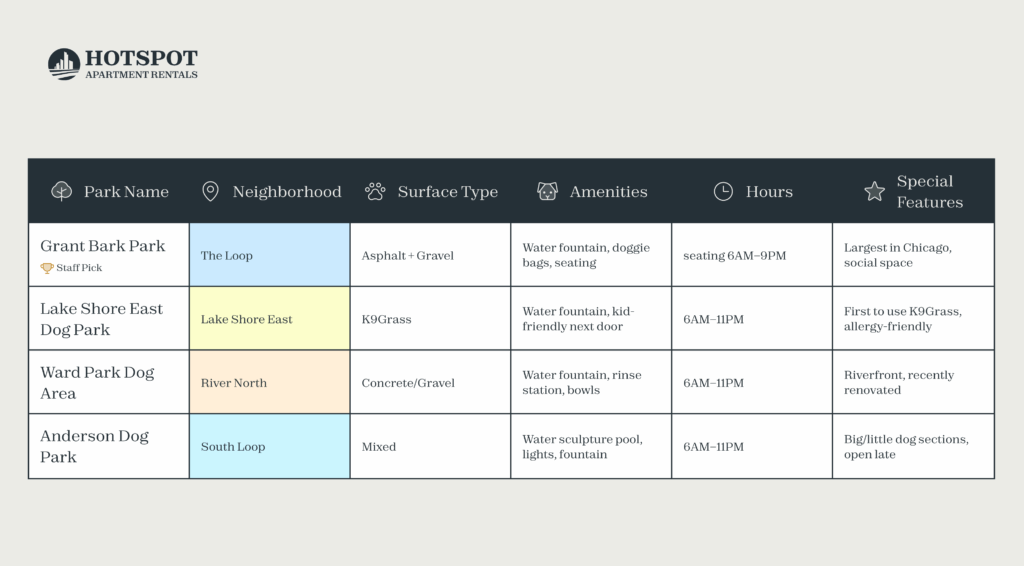Click the Concrete/Gravel surface cell
The height and width of the screenshot is (566, 1024).
(x=430, y=382)
